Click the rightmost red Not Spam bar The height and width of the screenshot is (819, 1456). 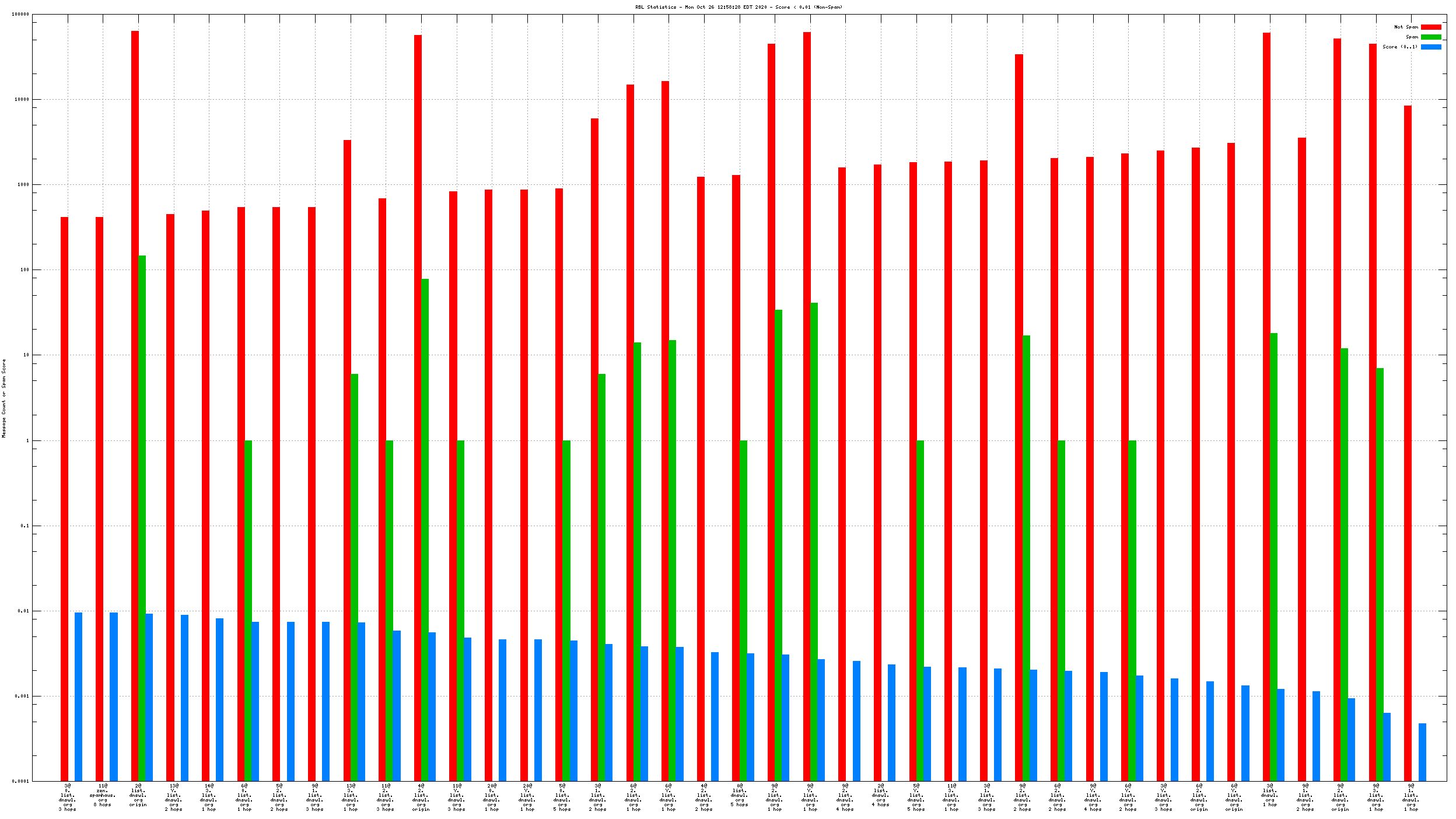(x=1408, y=443)
